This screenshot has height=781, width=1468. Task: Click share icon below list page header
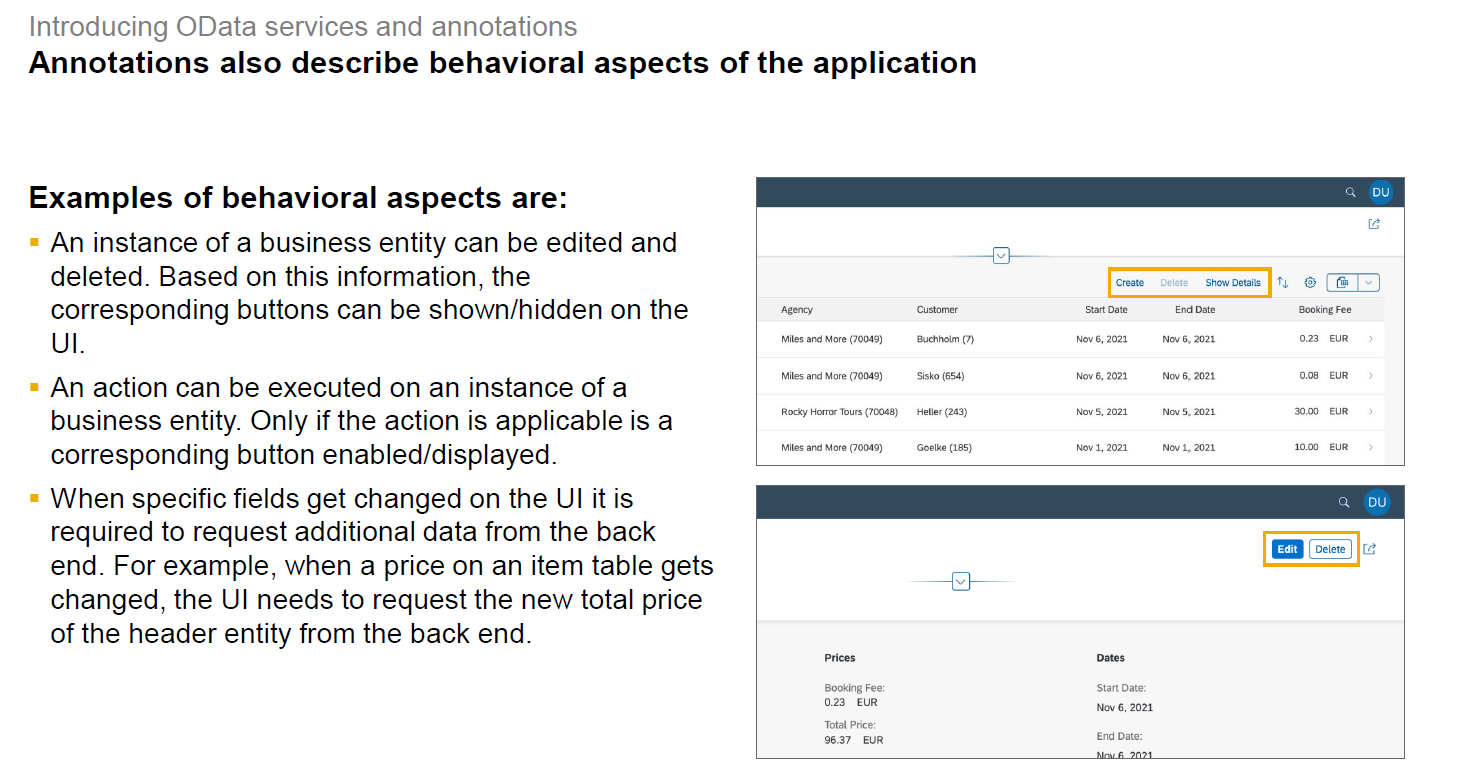pos(1374,224)
